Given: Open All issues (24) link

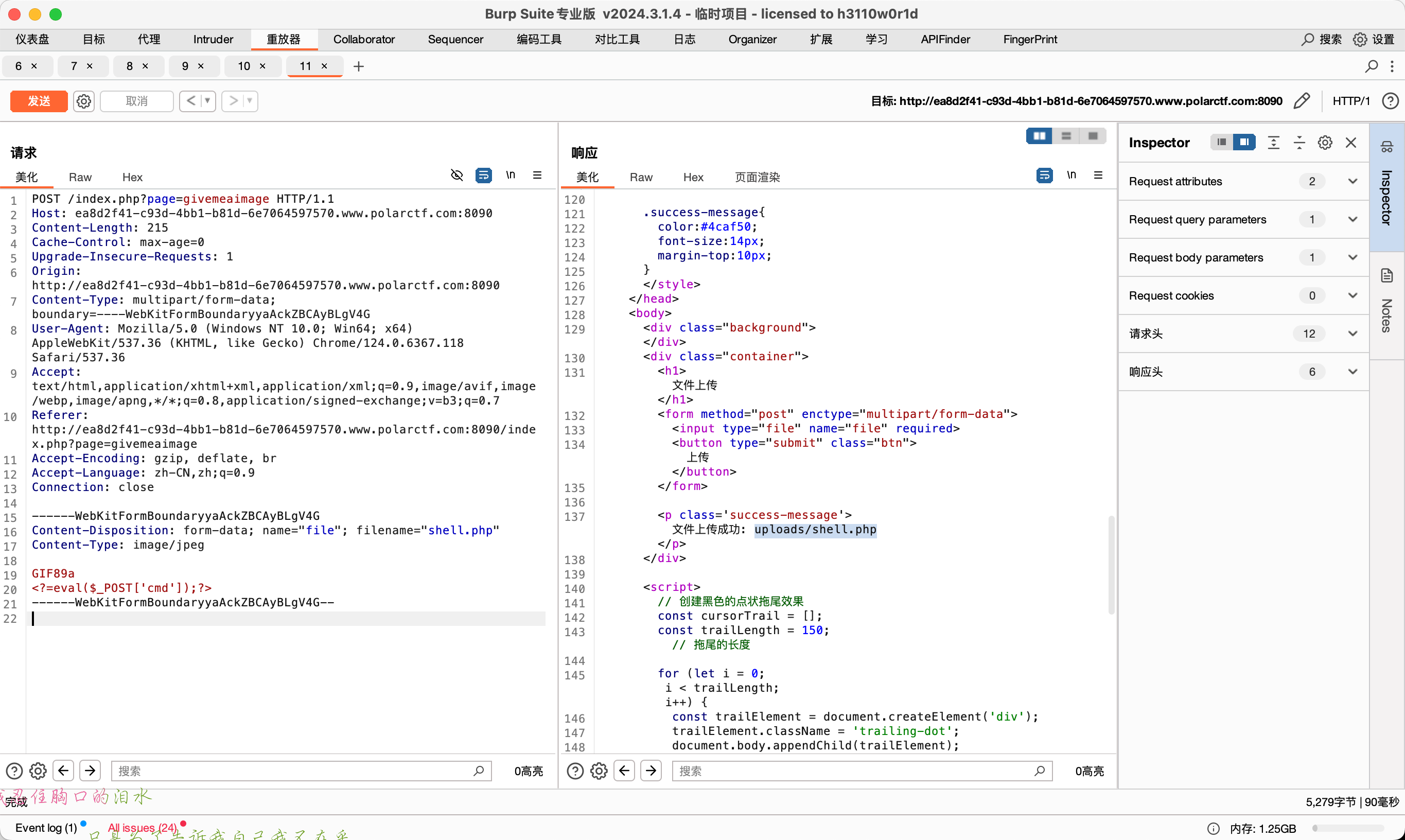Looking at the screenshot, I should 143,828.
